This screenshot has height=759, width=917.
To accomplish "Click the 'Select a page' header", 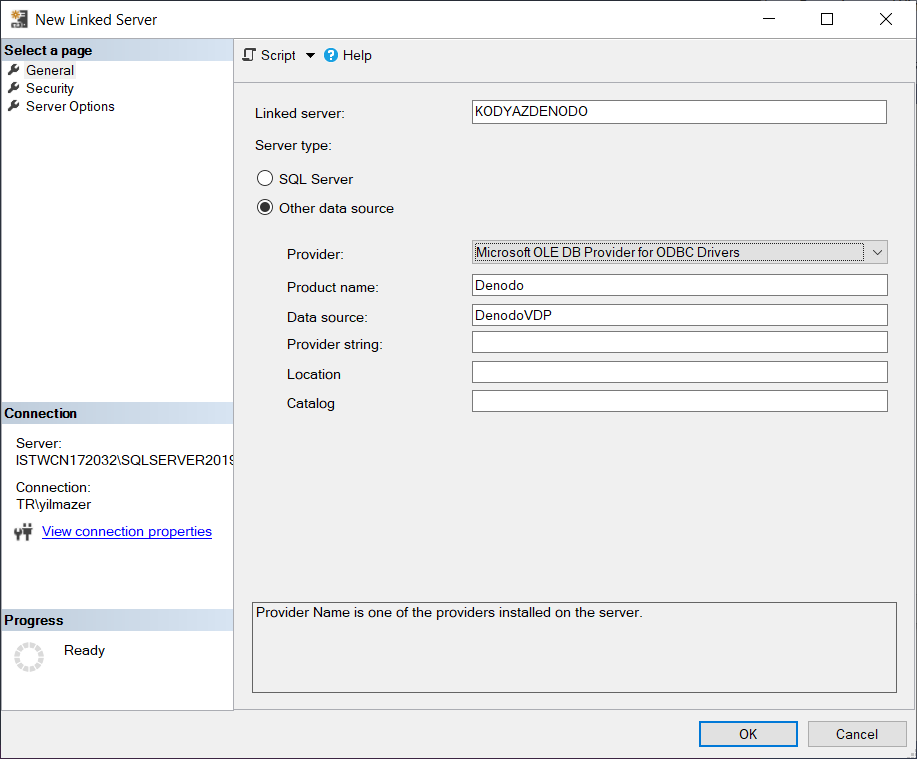I will (x=48, y=50).
